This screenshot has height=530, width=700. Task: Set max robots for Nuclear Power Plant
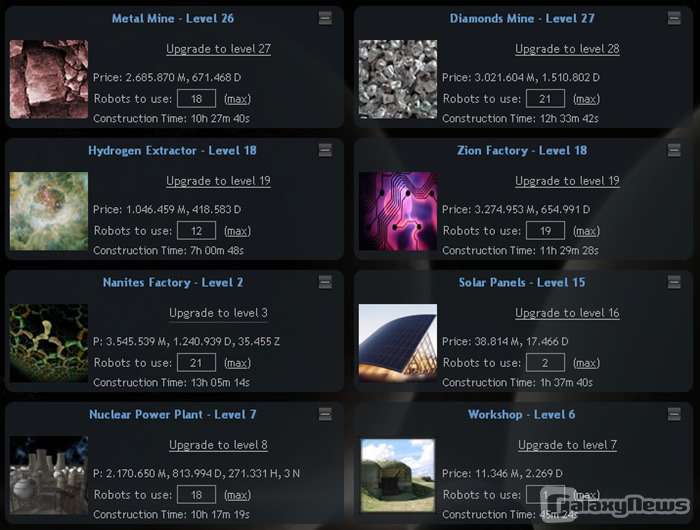(x=238, y=495)
